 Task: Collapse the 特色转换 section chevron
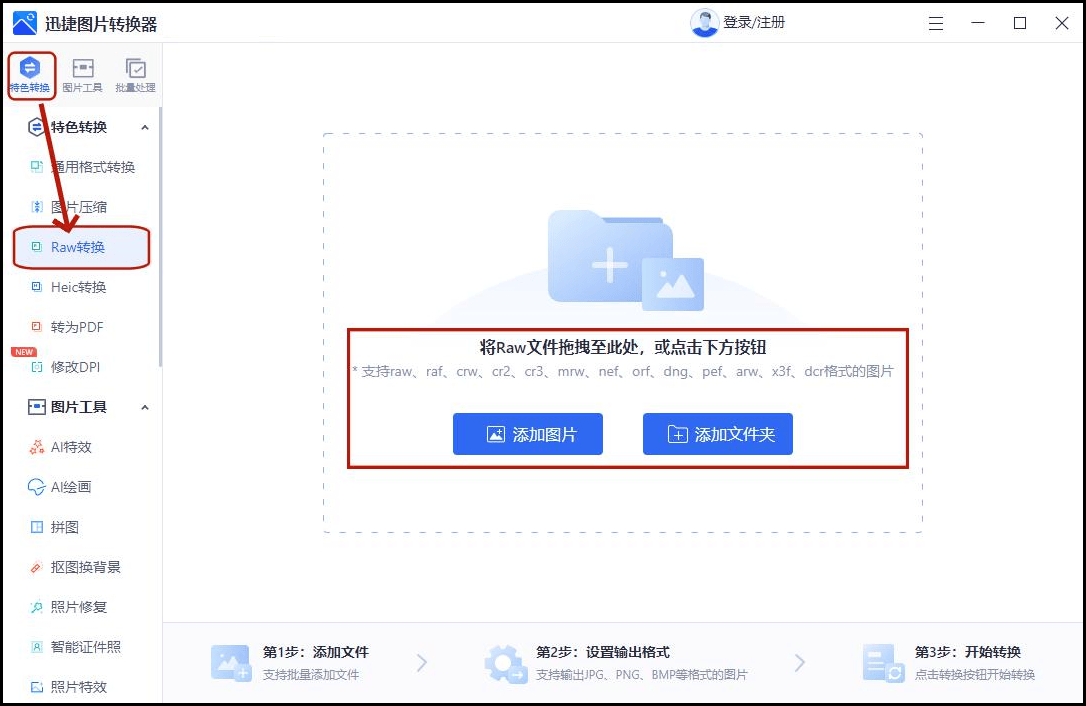tap(145, 127)
